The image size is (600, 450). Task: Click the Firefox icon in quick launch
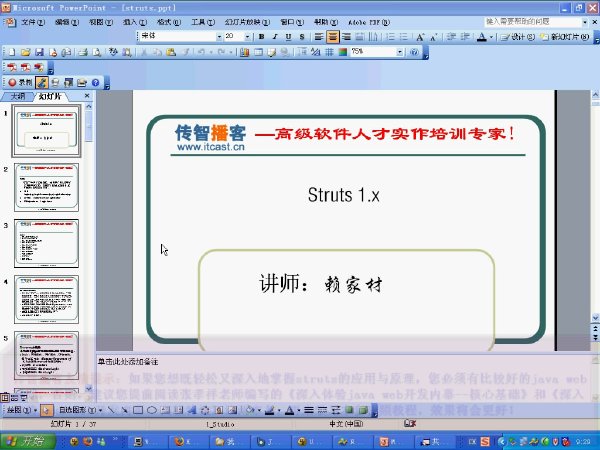coord(88,442)
